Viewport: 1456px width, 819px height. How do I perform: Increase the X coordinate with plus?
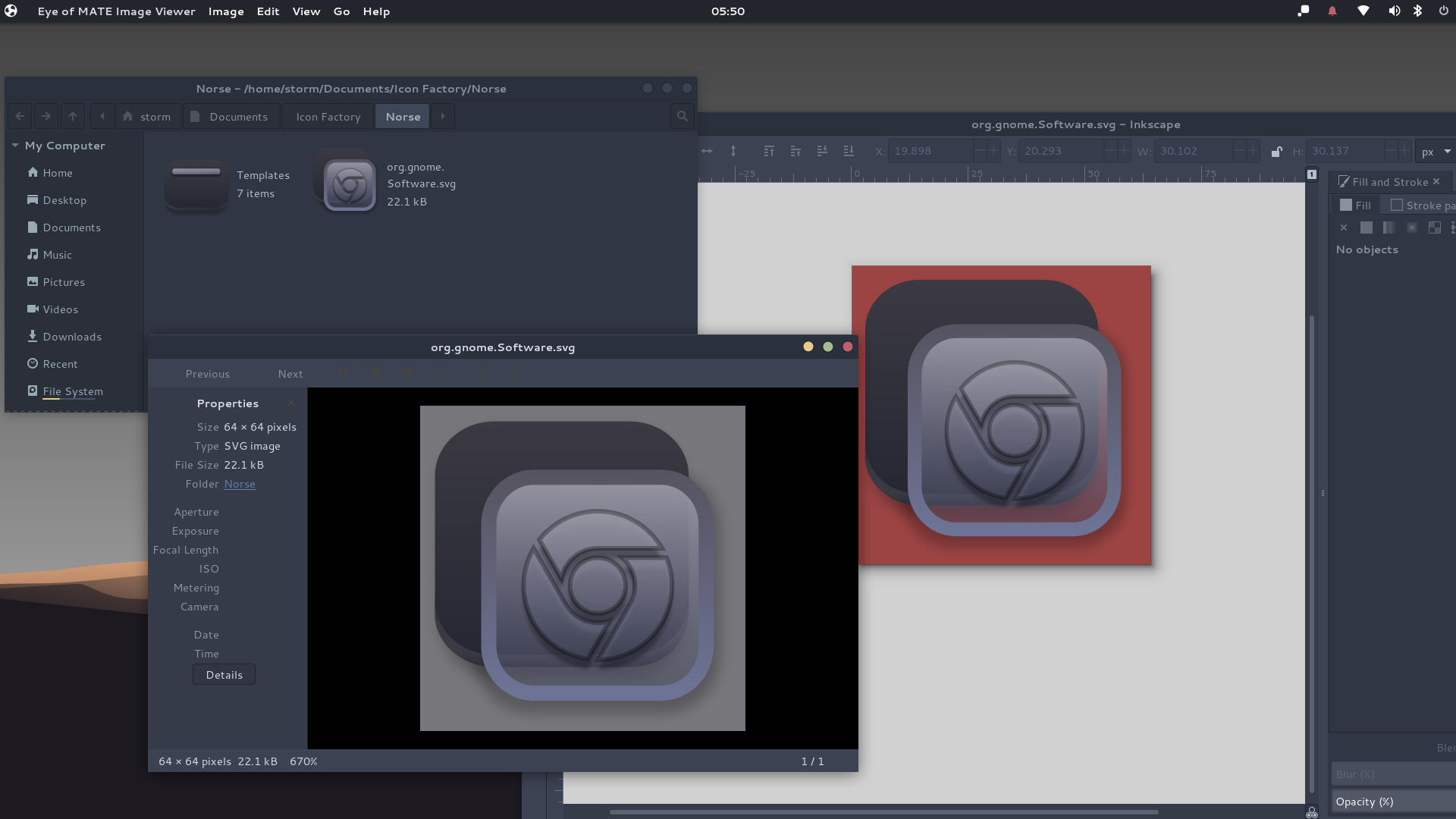(x=993, y=151)
